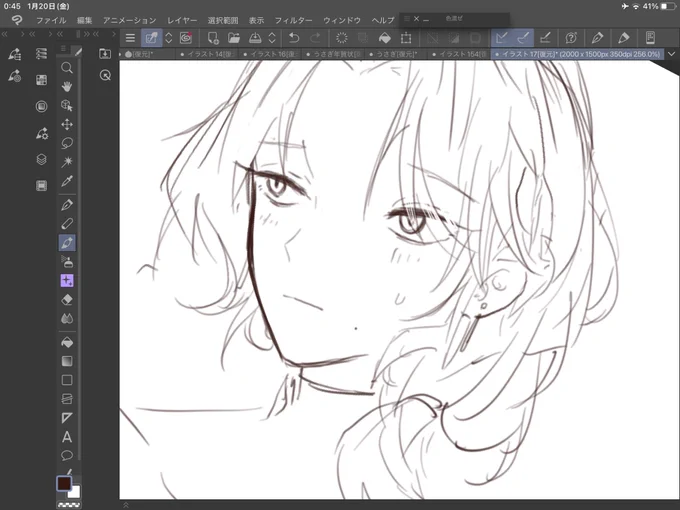Toggle the active edit-mode button in command bar

pos(151,38)
